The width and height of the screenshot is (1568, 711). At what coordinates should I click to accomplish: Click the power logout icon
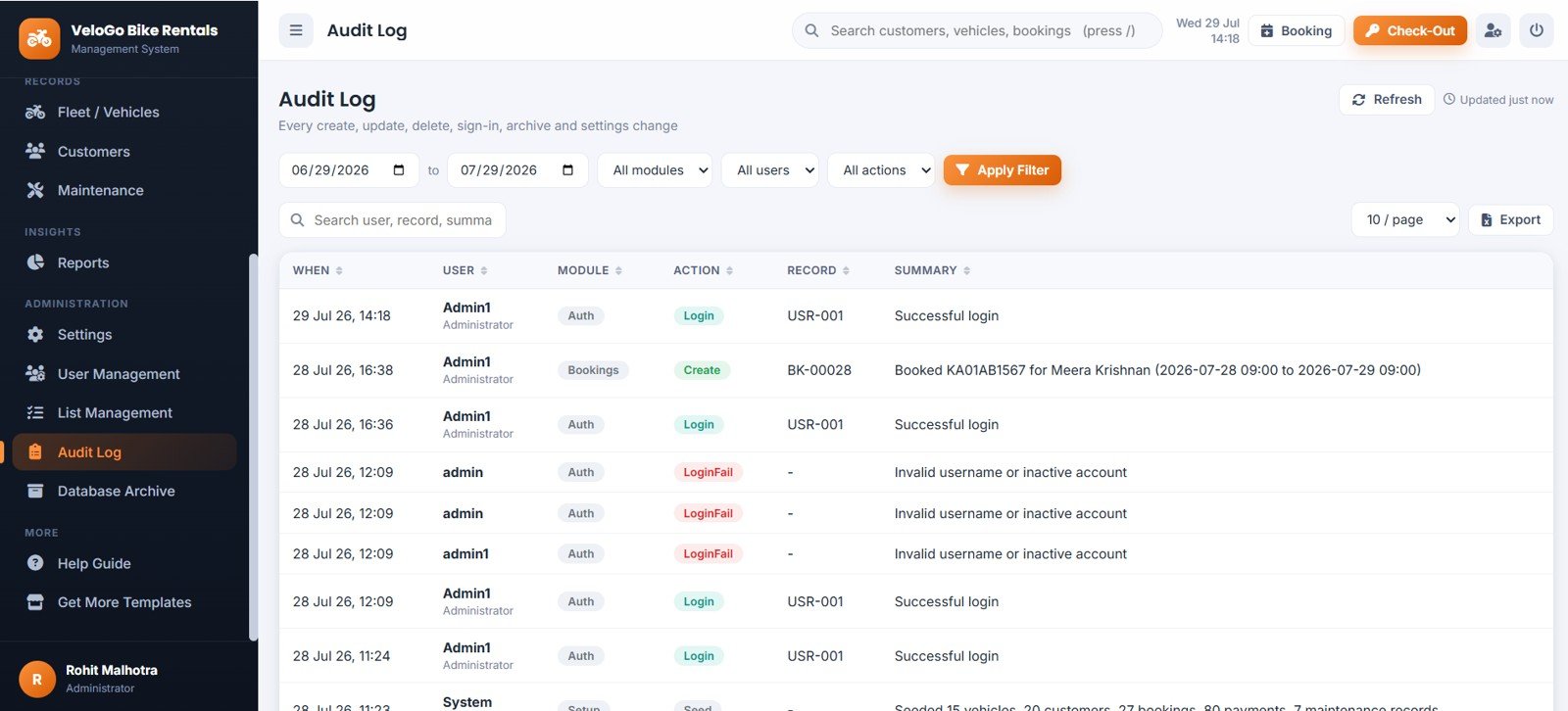1536,30
